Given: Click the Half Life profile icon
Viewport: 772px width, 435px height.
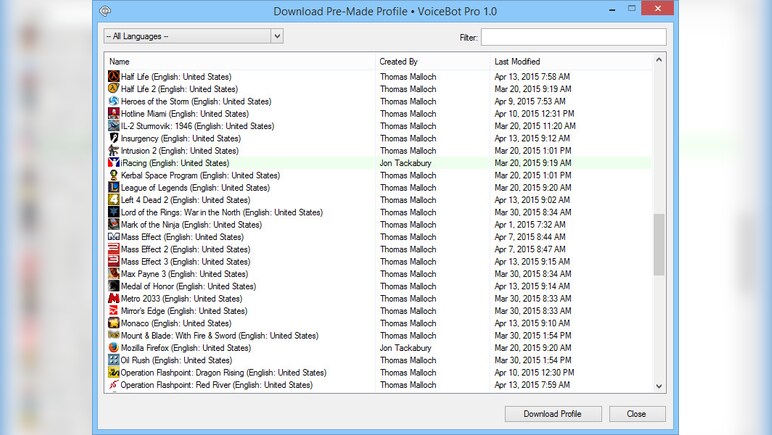Looking at the screenshot, I should pyautogui.click(x=114, y=76).
